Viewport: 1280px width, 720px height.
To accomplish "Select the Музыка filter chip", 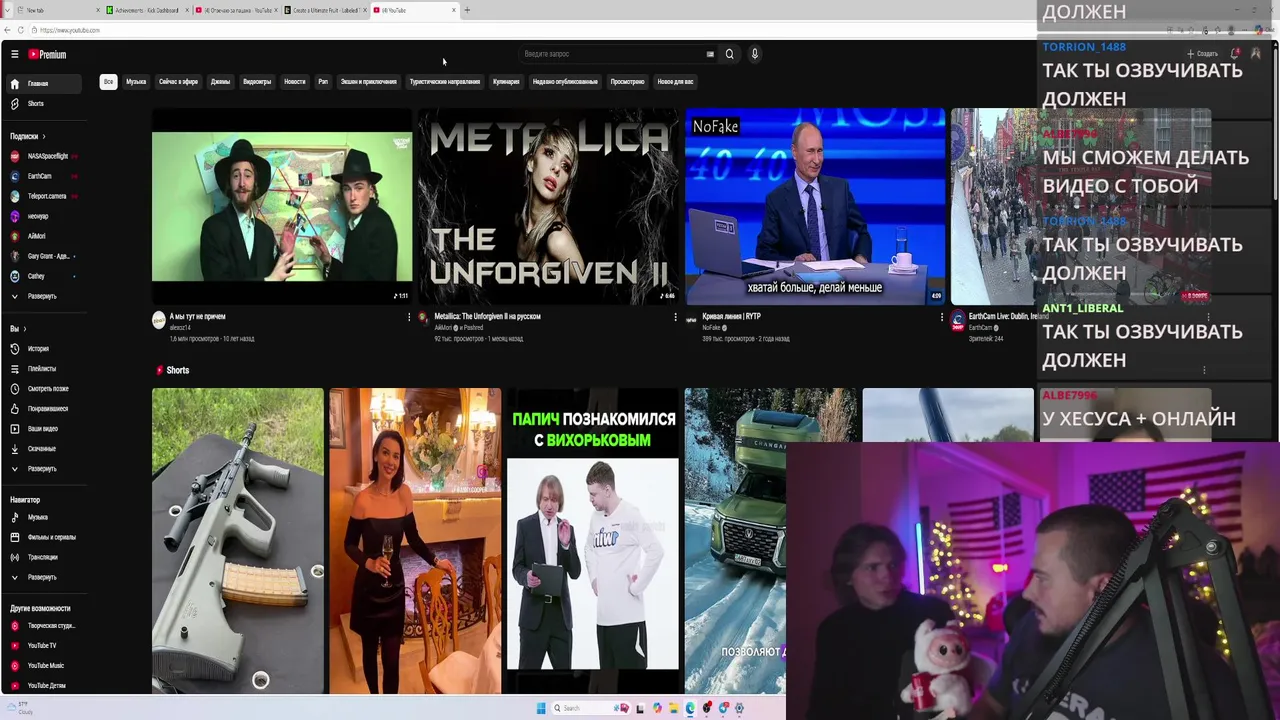I will point(136,82).
